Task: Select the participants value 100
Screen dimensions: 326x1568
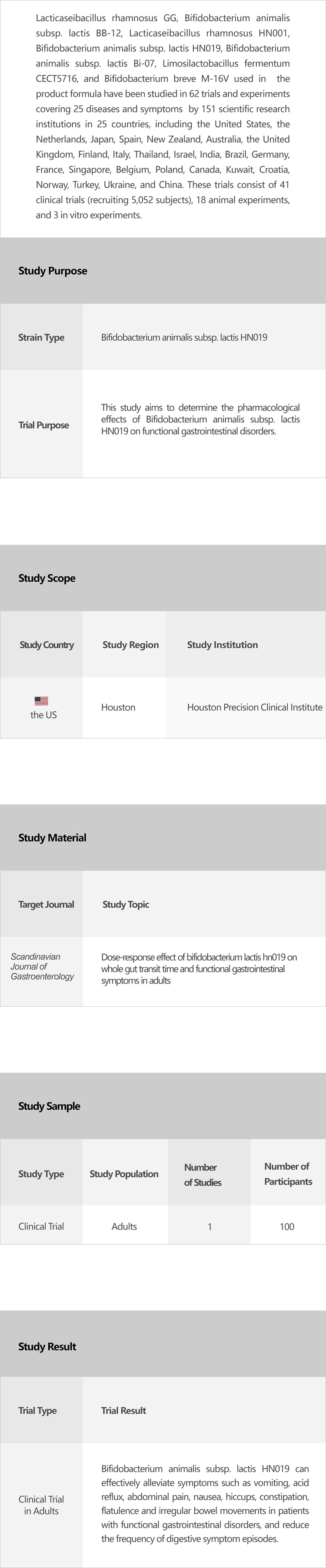Action: (x=286, y=1227)
